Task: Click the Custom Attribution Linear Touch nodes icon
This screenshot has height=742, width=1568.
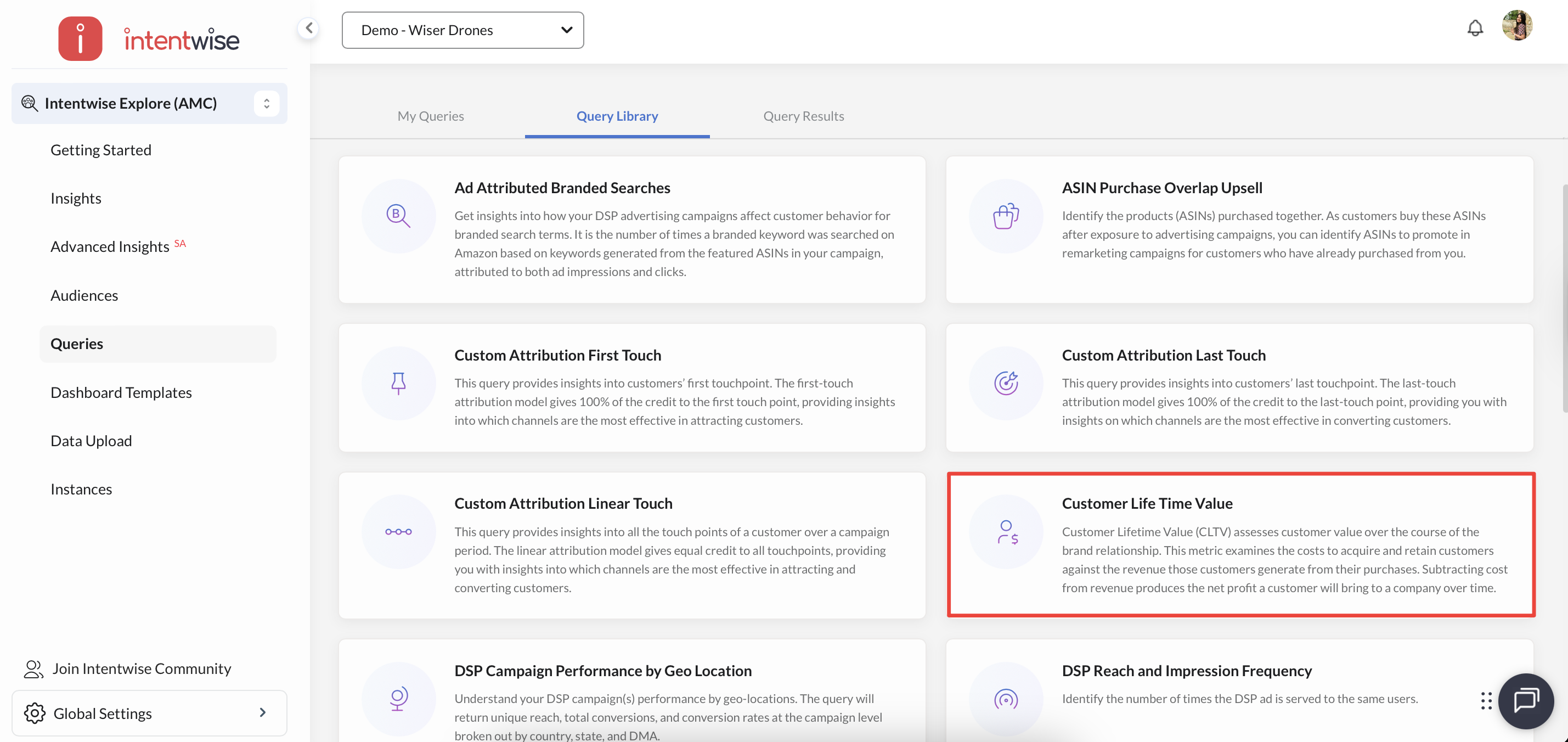Action: pos(399,532)
